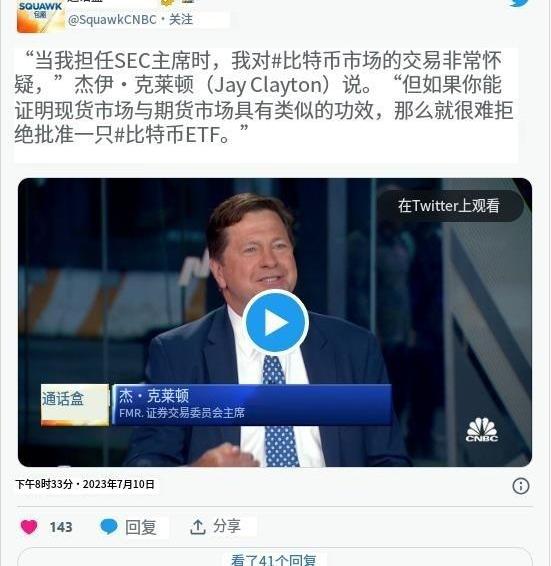Open the 看了41个回复 replies button
This screenshot has height=566, width=551.
tap(274, 557)
